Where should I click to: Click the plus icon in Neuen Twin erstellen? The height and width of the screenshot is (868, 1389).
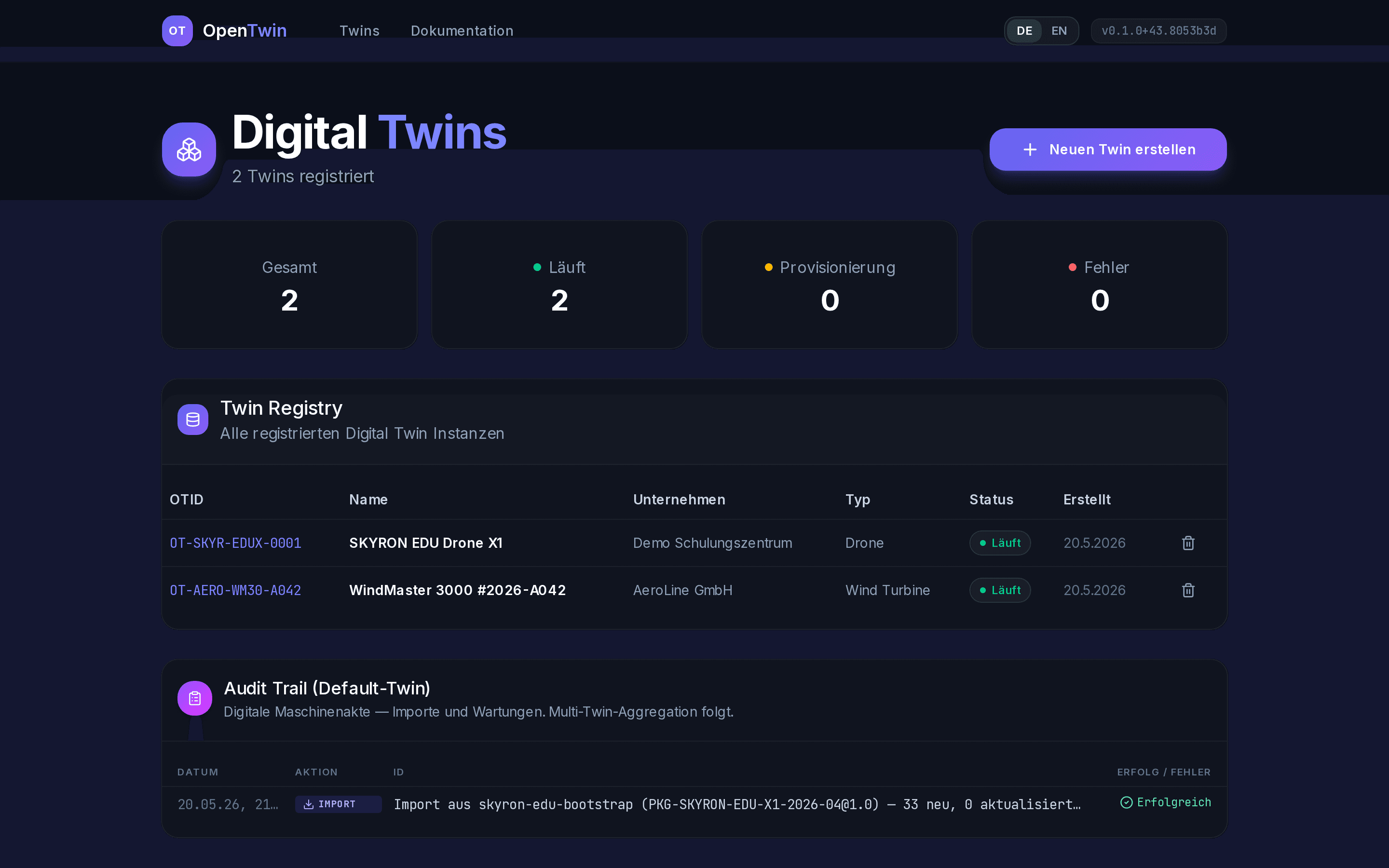click(x=1030, y=150)
